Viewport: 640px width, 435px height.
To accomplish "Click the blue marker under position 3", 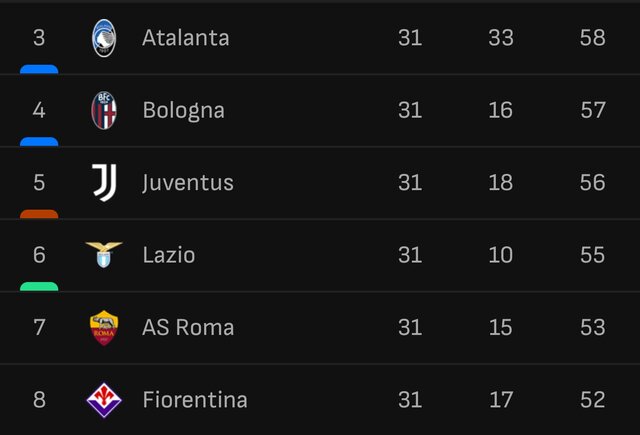I will click(x=39, y=69).
